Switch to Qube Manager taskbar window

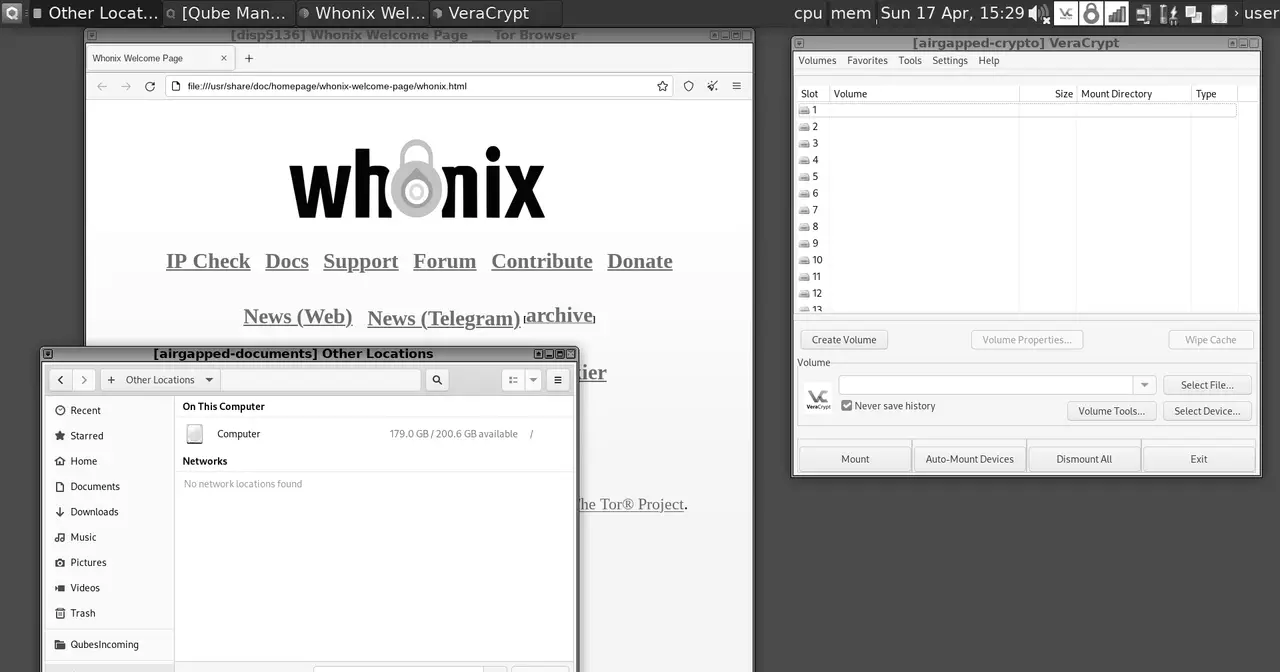coord(228,13)
